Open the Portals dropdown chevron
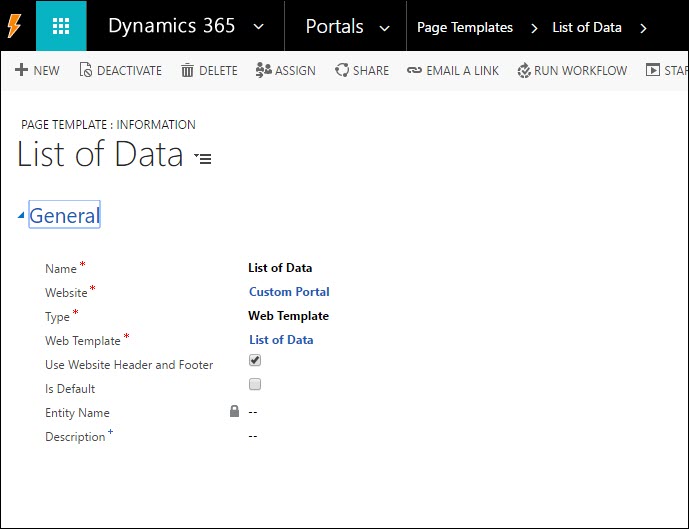This screenshot has width=689, height=529. [385, 28]
